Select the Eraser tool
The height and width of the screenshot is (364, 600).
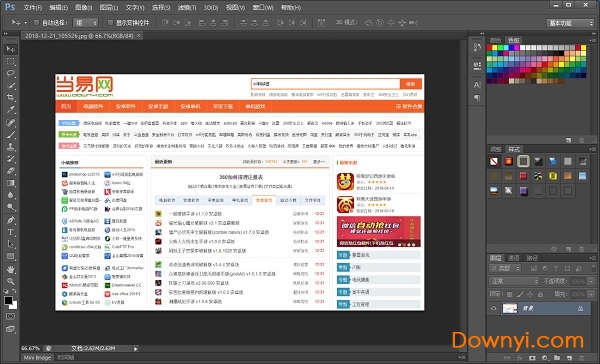[10, 171]
